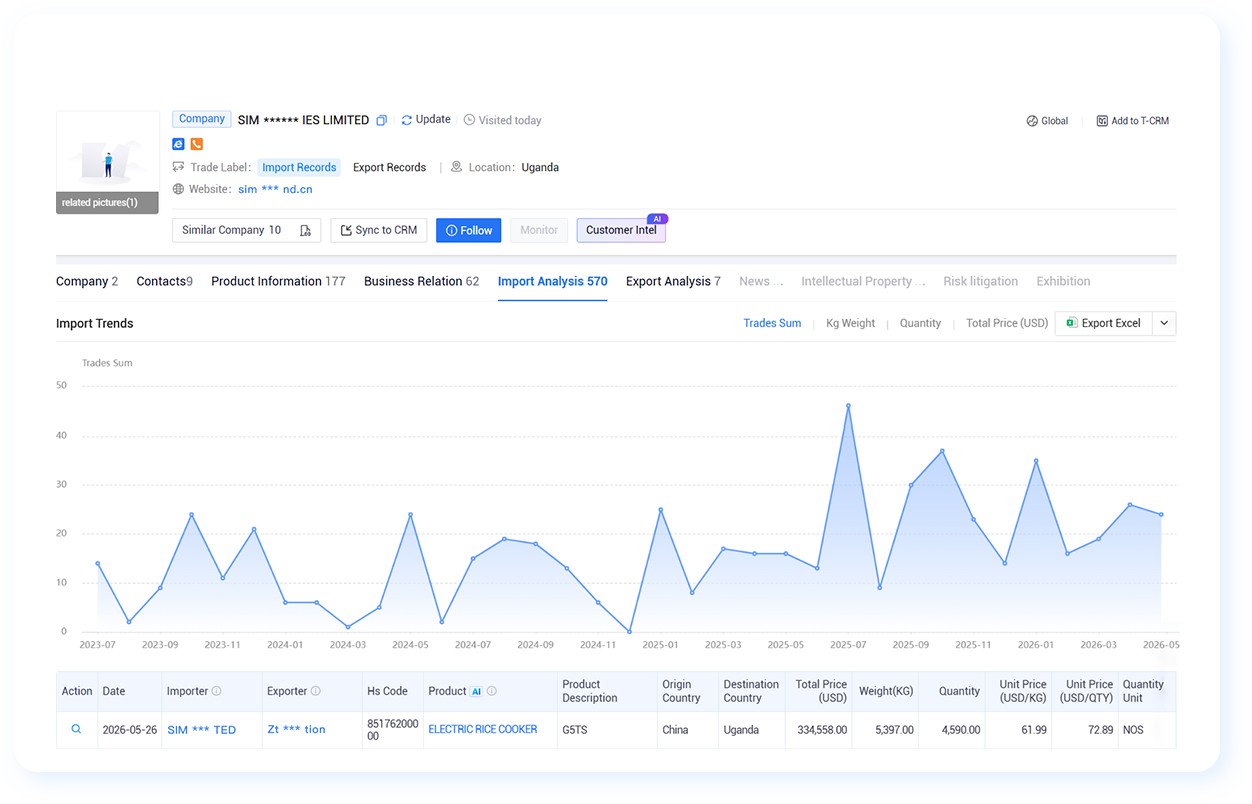Image resolution: width=1252 pixels, height=804 pixels.
Task: Click the Update refresh icon
Action: 407,120
